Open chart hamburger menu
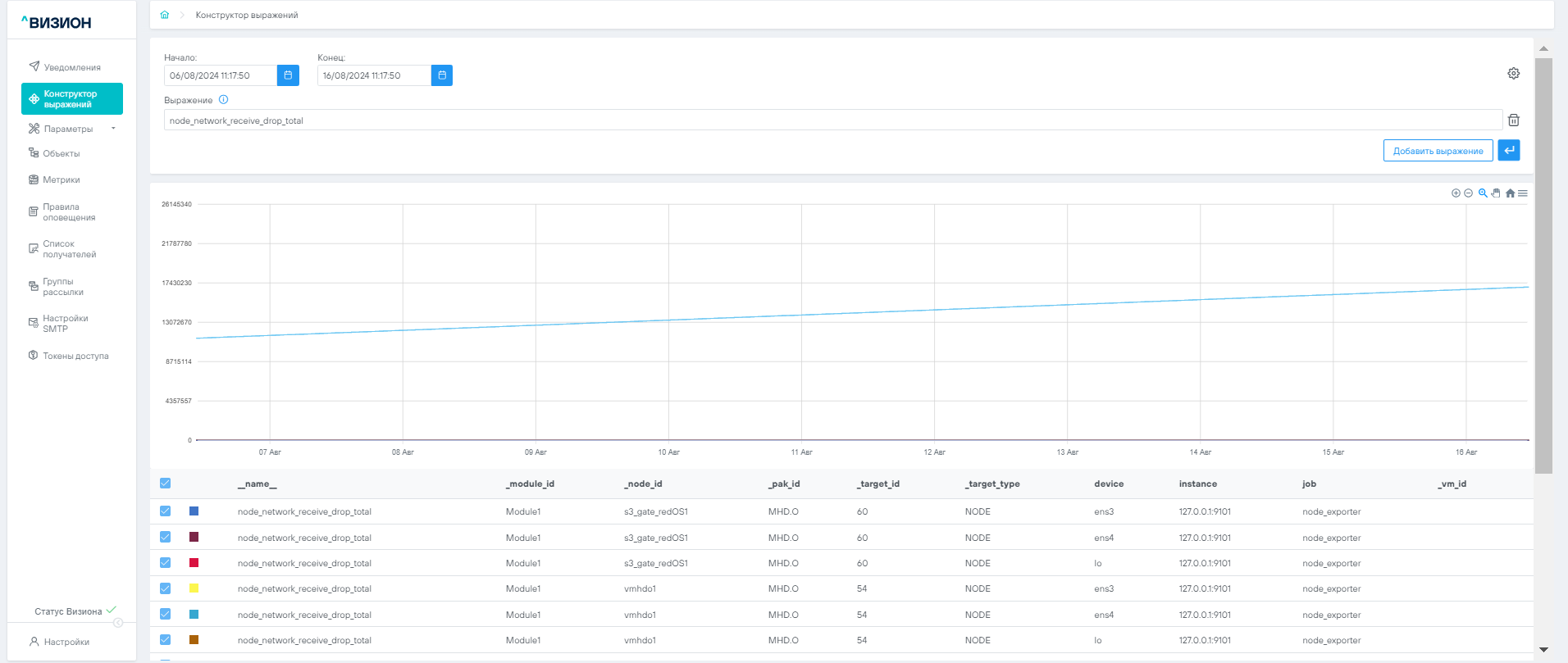Viewport: 1568px width, 663px height. coord(1523,193)
